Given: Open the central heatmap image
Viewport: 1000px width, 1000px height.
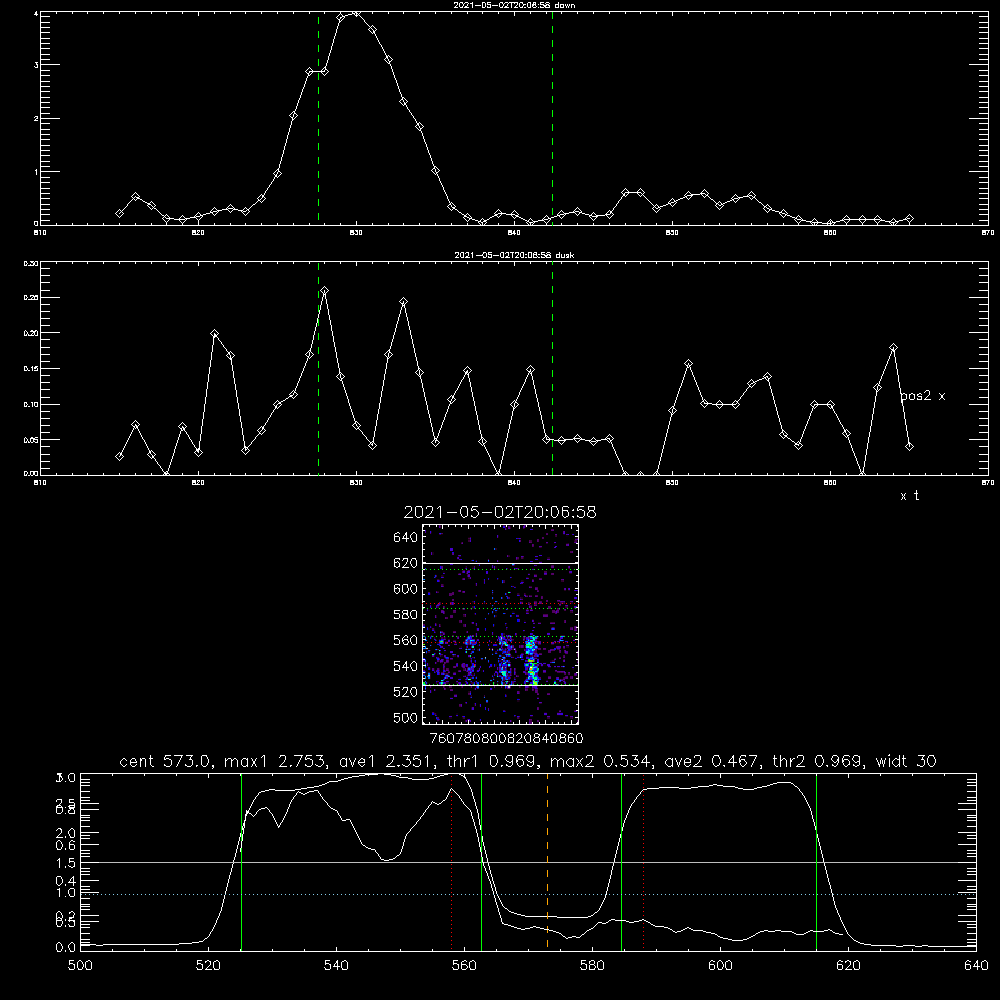Looking at the screenshot, I should 500,624.
